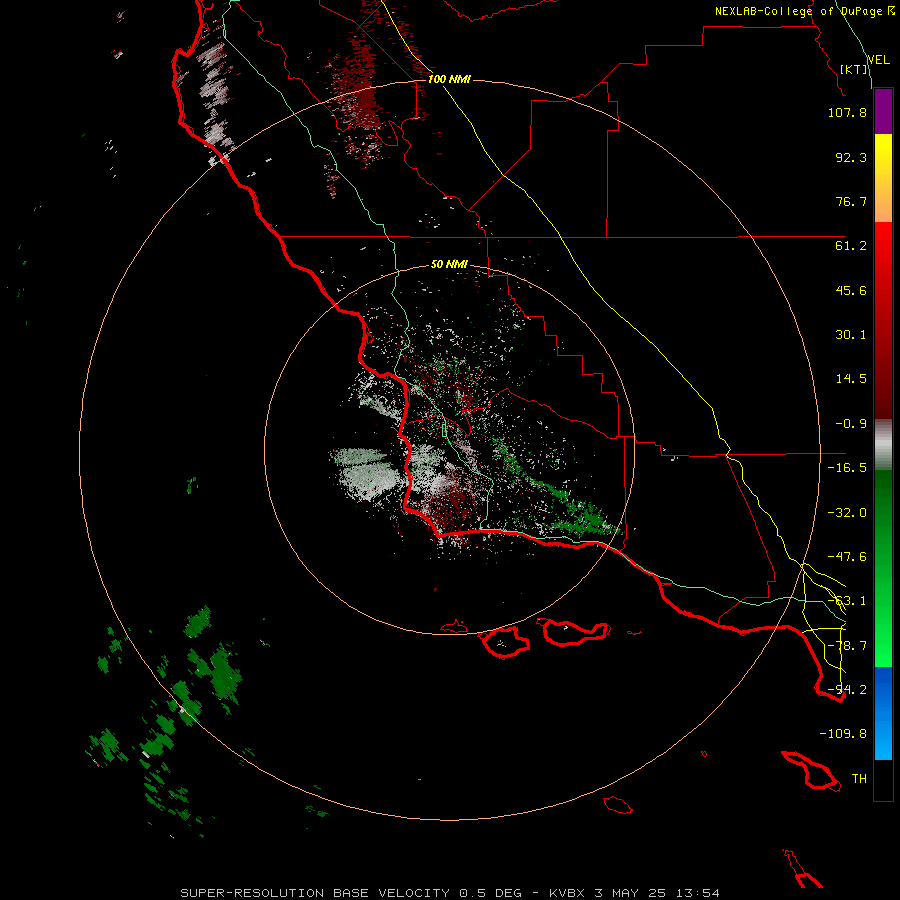Select the -16.5 legend value

coord(847,468)
